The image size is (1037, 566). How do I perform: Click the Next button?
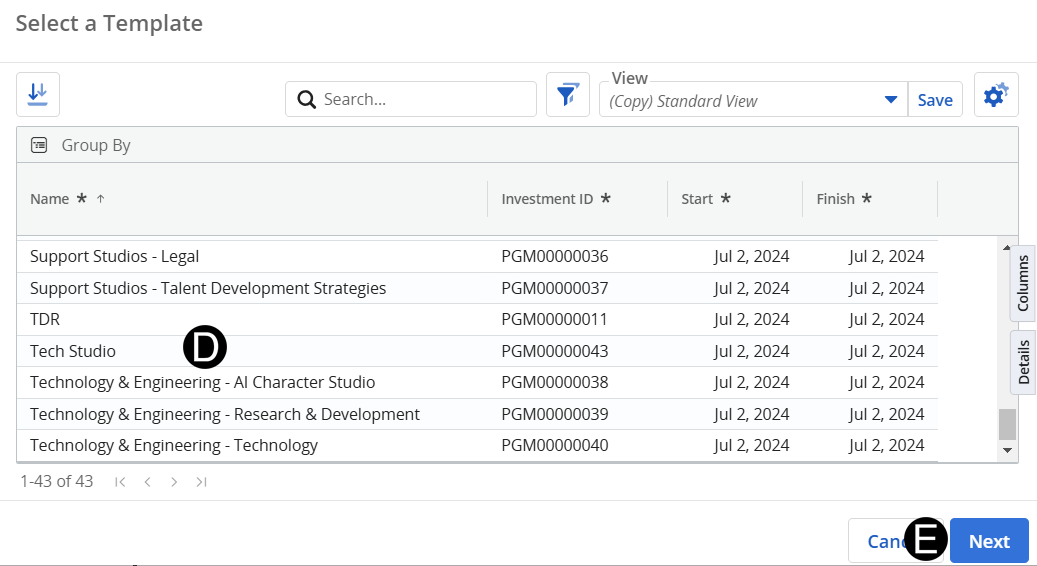click(988, 541)
